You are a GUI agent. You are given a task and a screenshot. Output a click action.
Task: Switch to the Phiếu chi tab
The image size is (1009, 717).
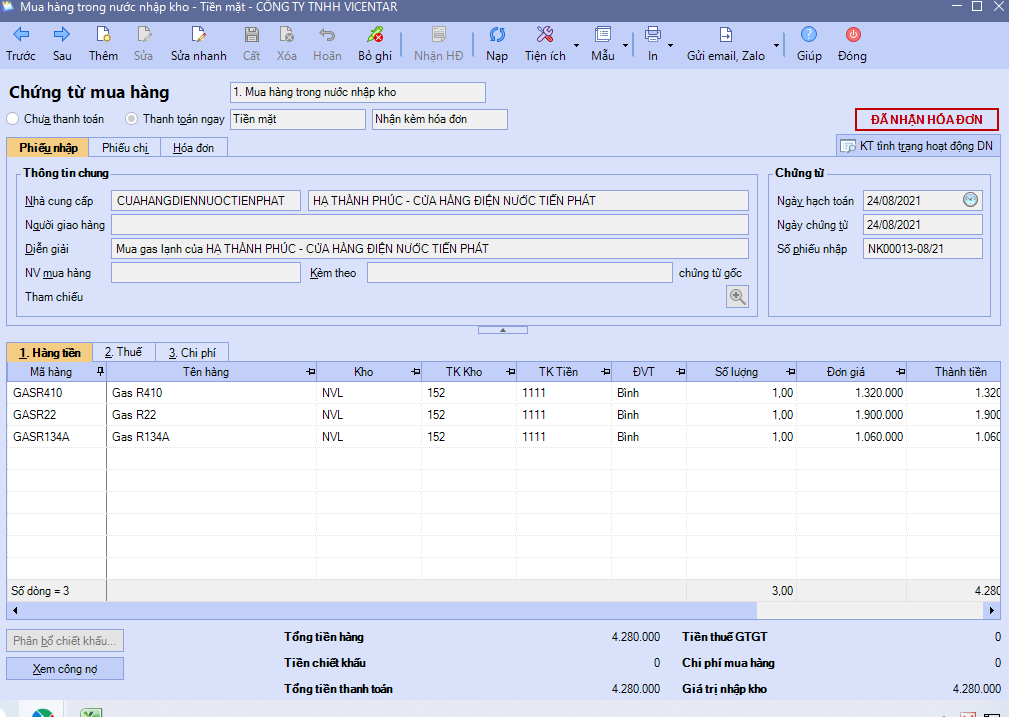pos(125,147)
